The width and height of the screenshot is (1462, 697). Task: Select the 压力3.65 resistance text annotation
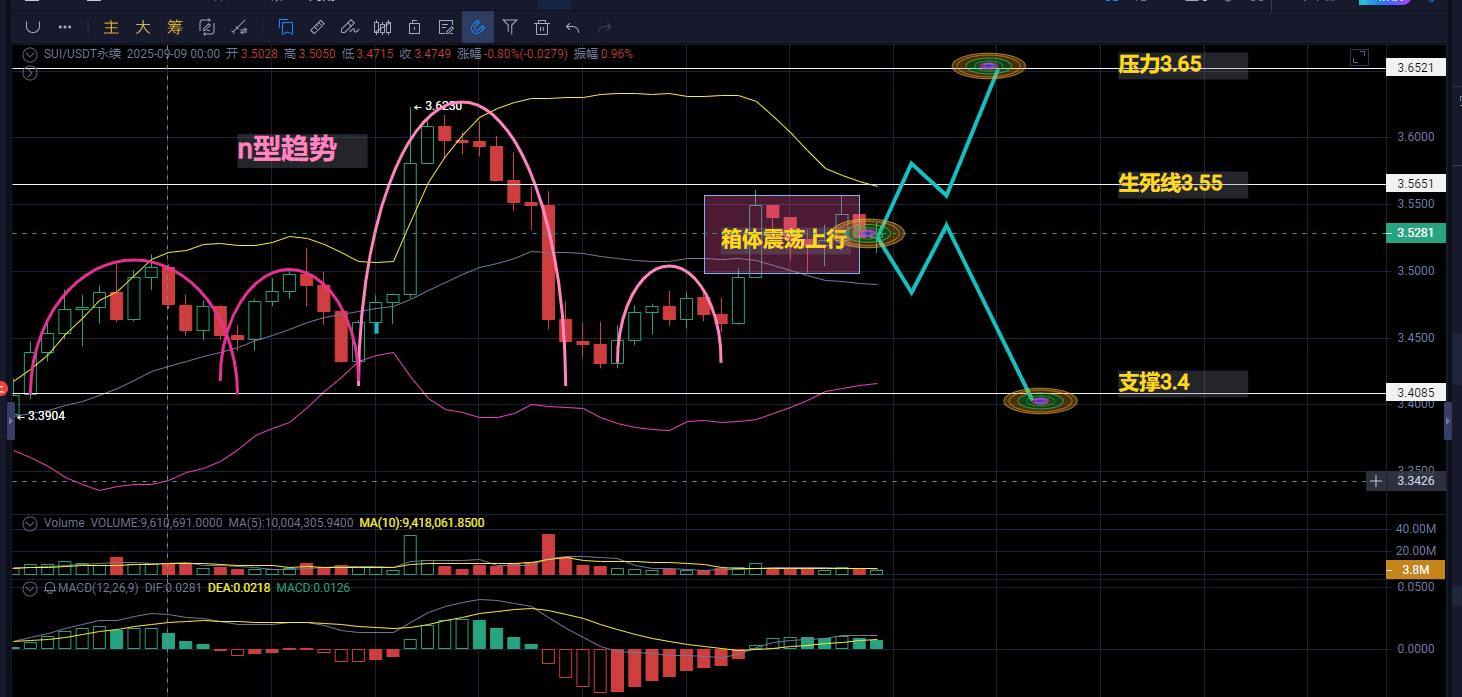[1160, 65]
